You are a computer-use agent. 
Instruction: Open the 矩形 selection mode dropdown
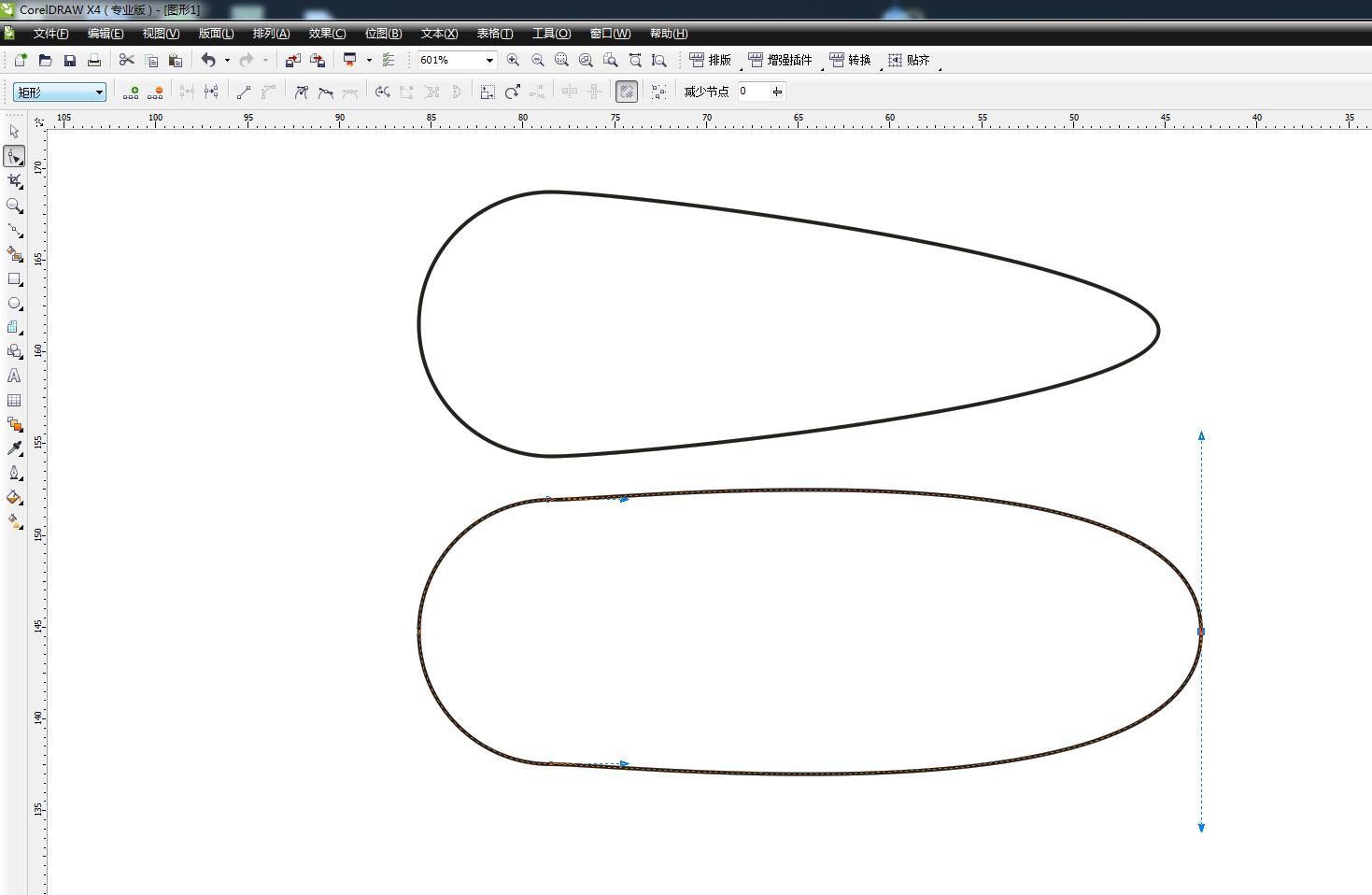[60, 92]
